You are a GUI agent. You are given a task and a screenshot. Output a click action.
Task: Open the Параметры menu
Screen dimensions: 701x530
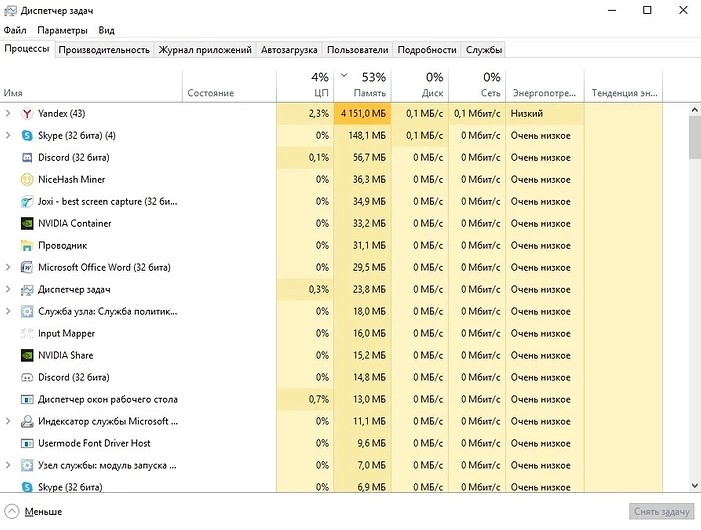[63, 31]
